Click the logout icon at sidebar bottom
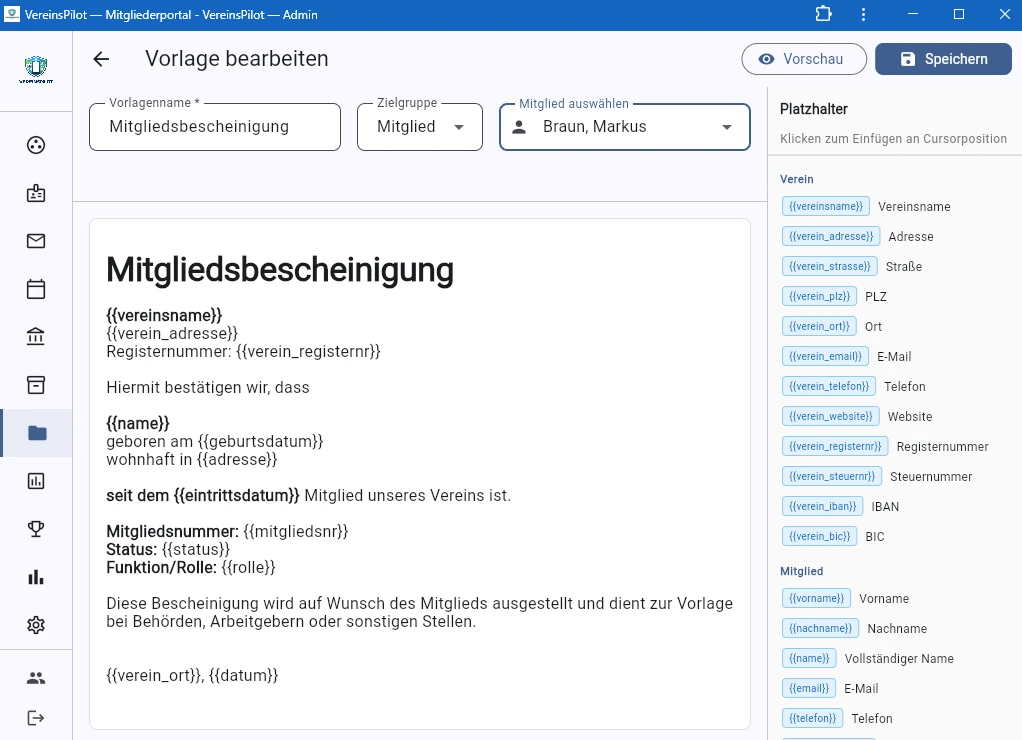The image size is (1022, 740). (x=36, y=717)
